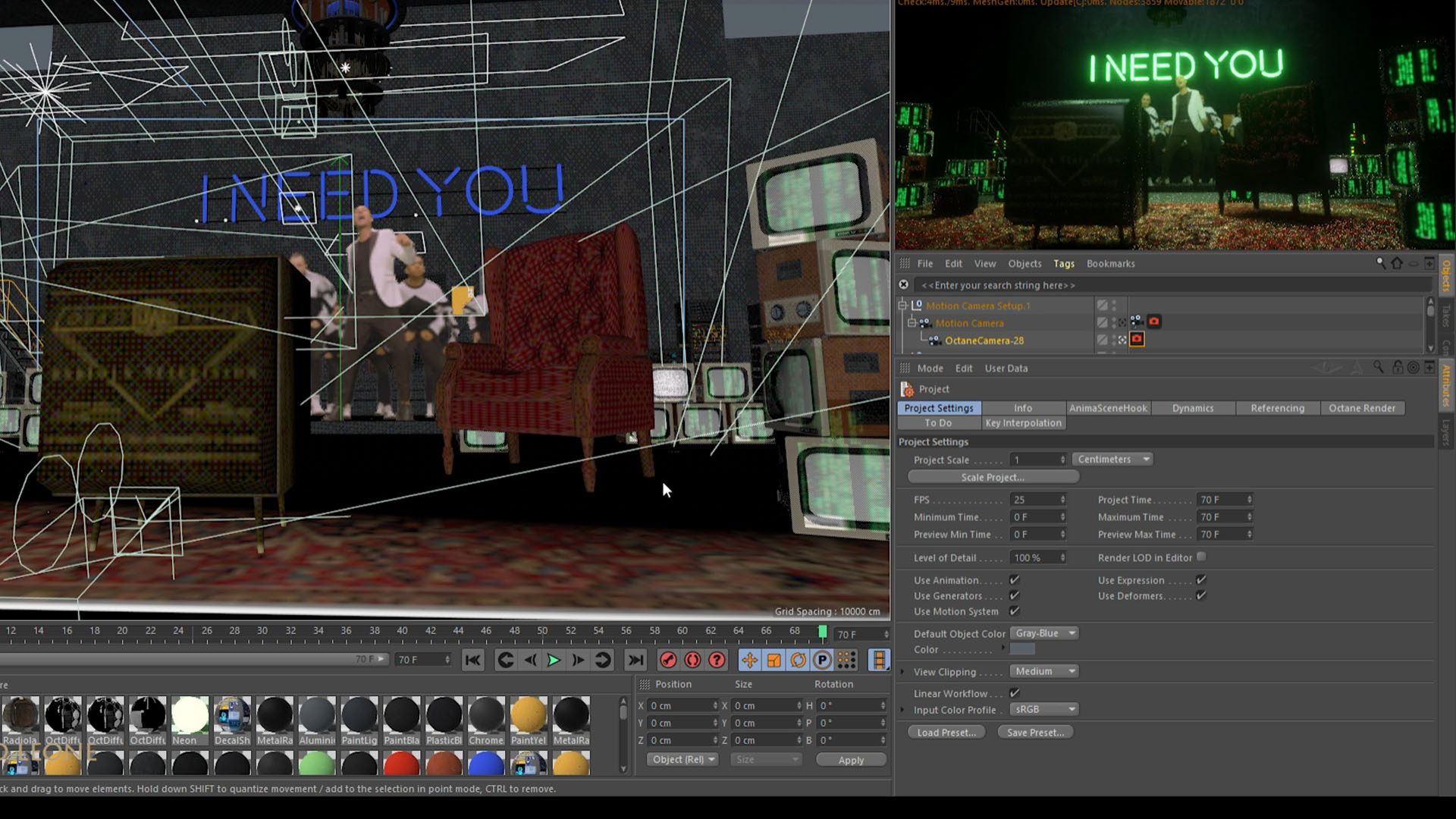
Task: Click the Octane camera tag on OctaneCamera-28
Action: pos(1137,339)
